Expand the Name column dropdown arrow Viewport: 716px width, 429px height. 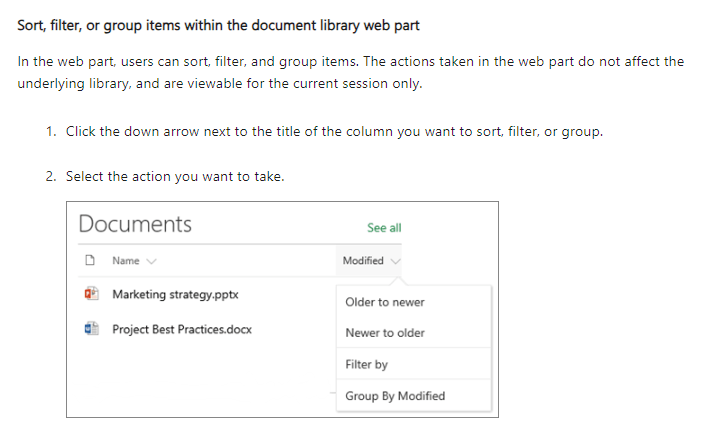click(x=151, y=261)
